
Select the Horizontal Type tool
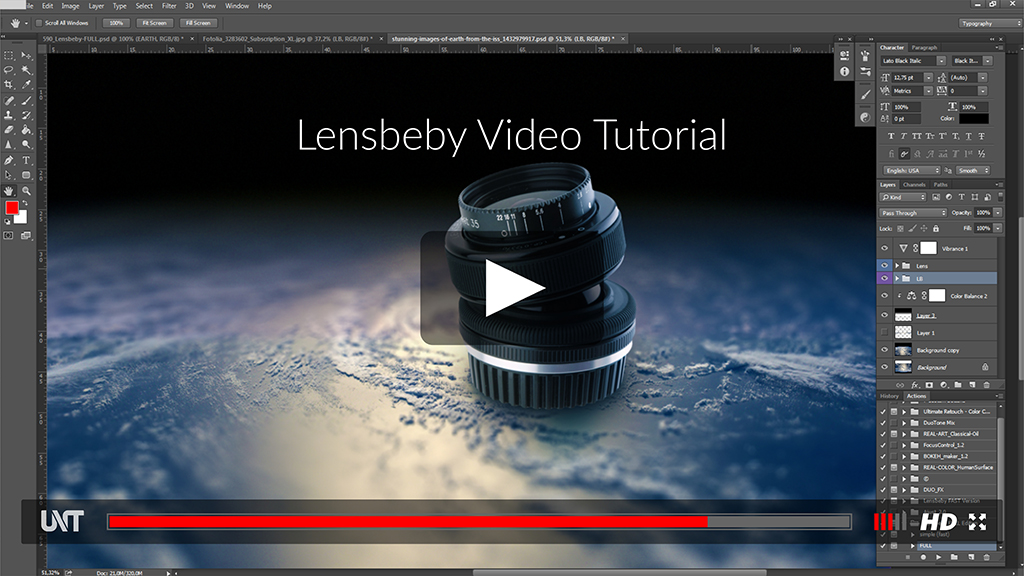point(26,160)
